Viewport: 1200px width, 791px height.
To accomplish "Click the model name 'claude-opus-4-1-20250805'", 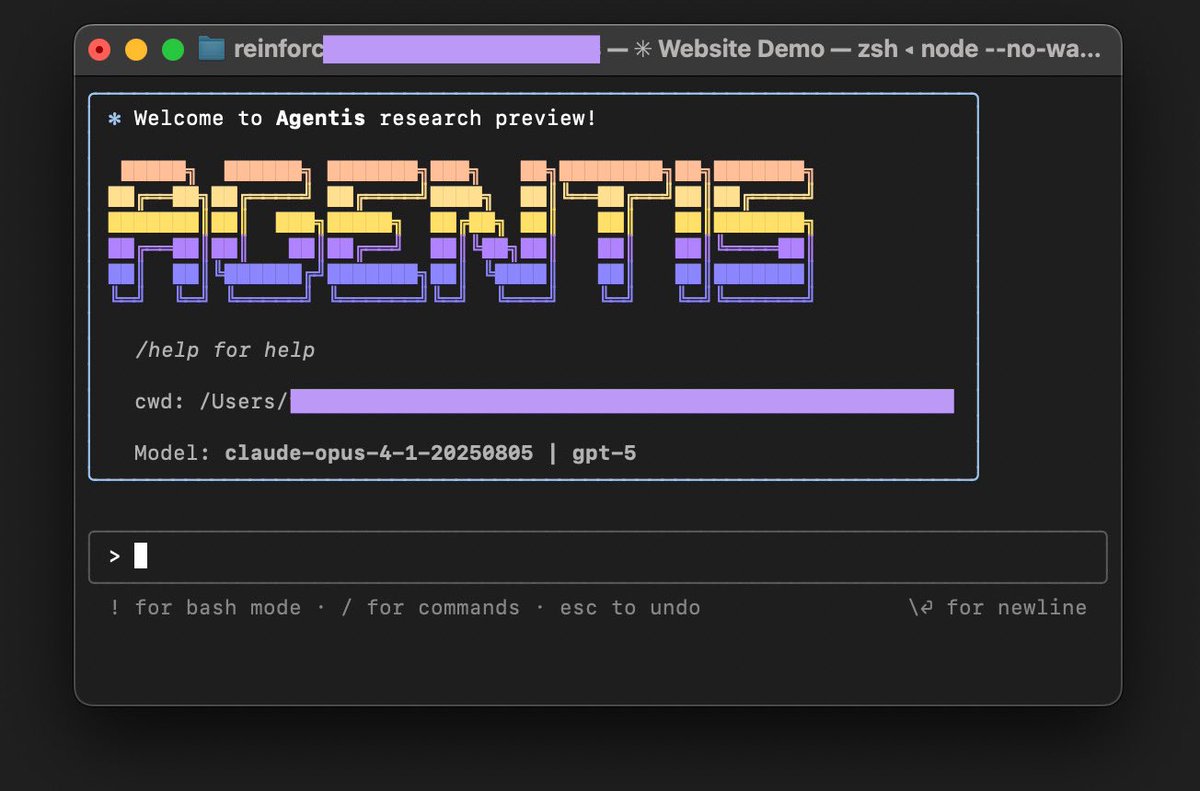I will pyautogui.click(x=379, y=453).
